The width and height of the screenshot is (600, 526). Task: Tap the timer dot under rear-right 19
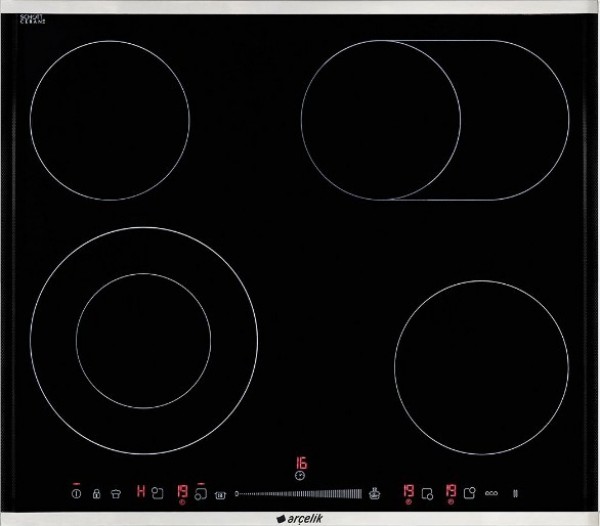click(x=451, y=502)
